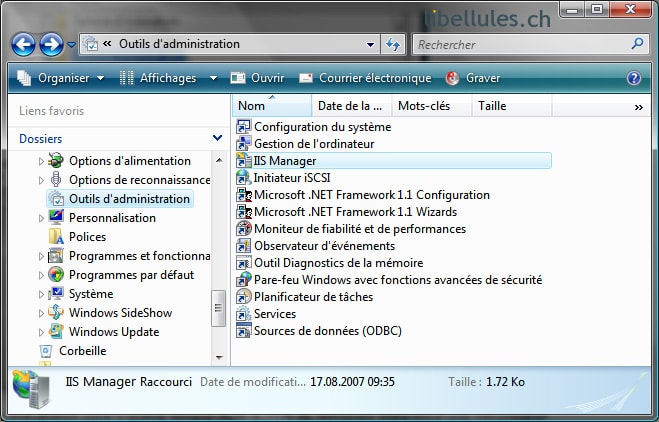Open the help question mark icon
The height and width of the screenshot is (422, 659).
(634, 78)
